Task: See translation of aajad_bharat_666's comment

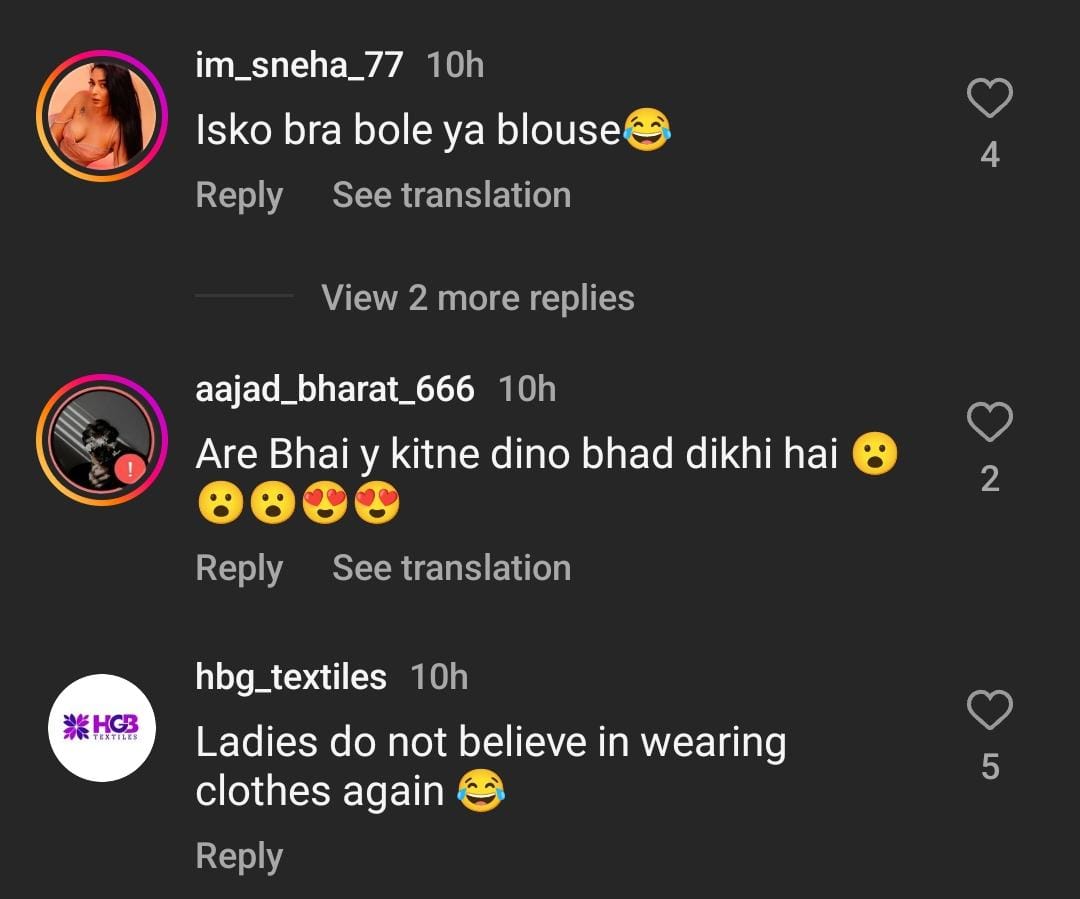Action: [x=451, y=568]
